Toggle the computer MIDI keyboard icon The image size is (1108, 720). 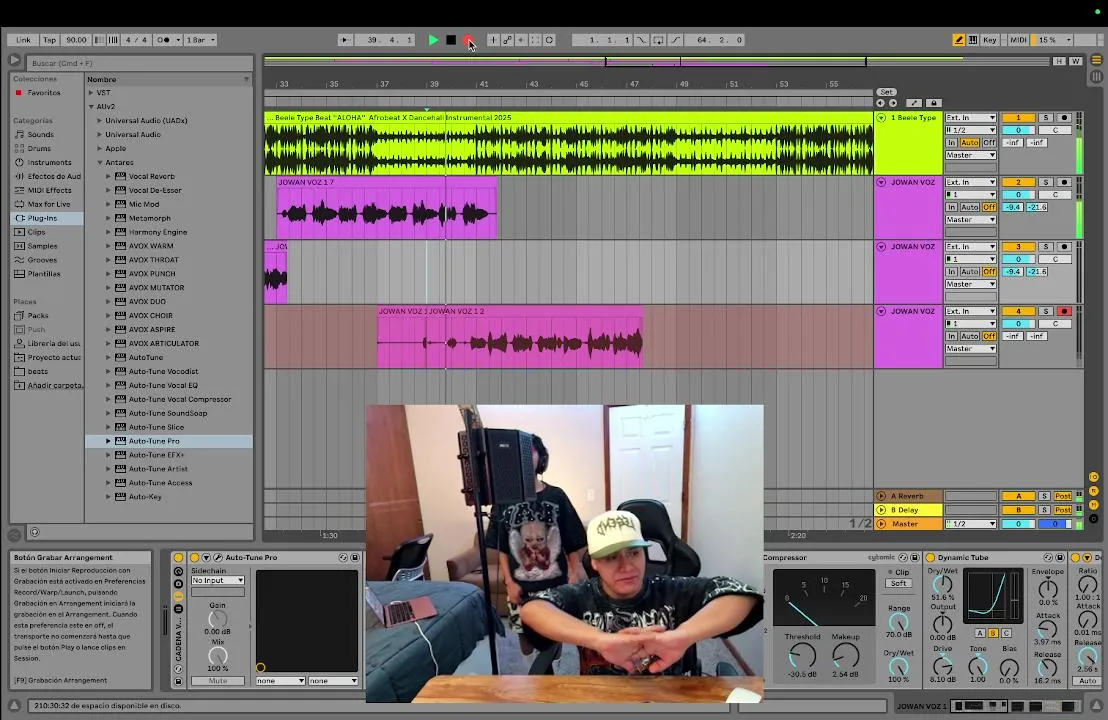coord(973,40)
